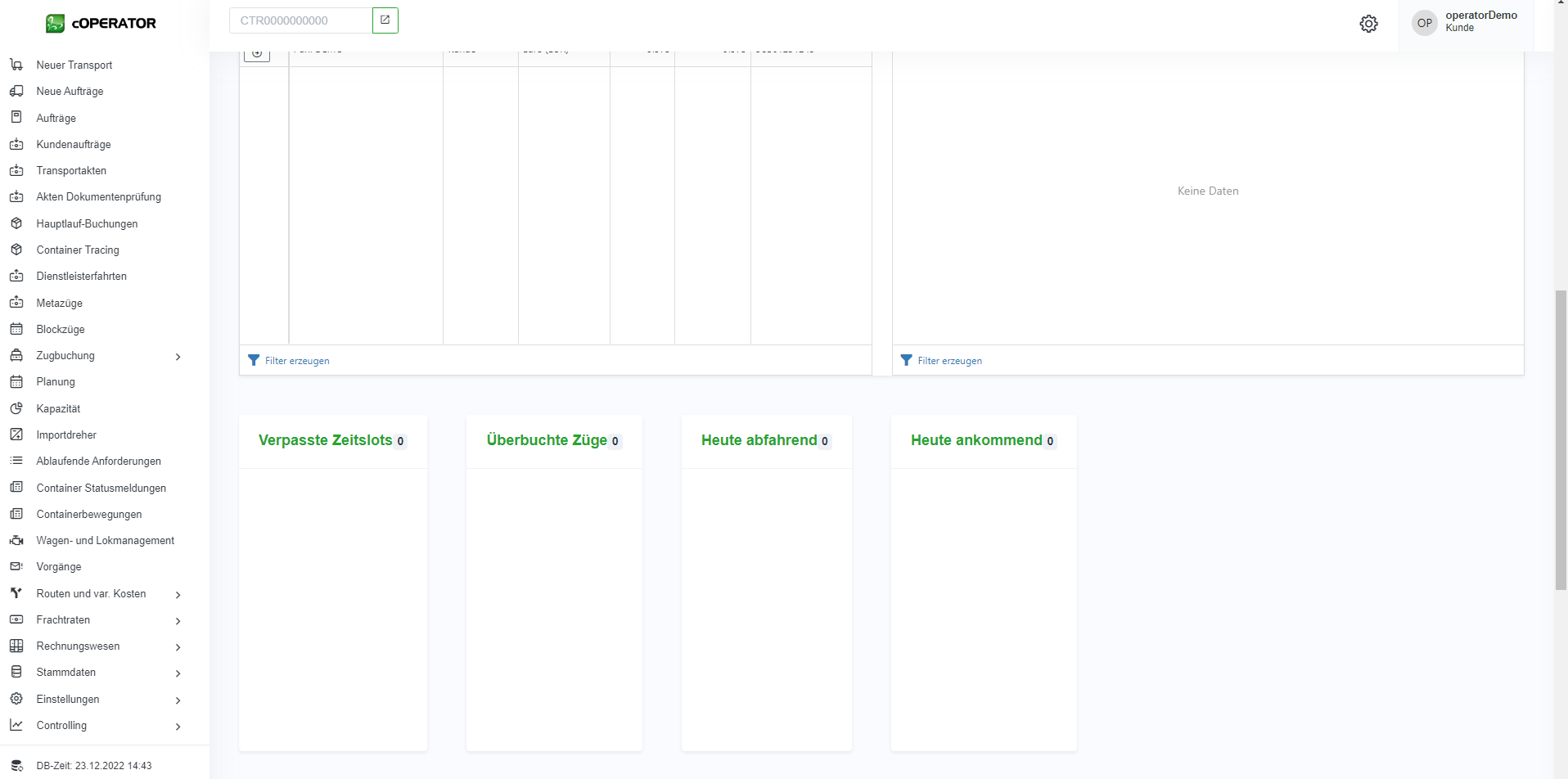This screenshot has width=1568, height=779.
Task: Go to Blockzüge page
Action: (x=61, y=329)
